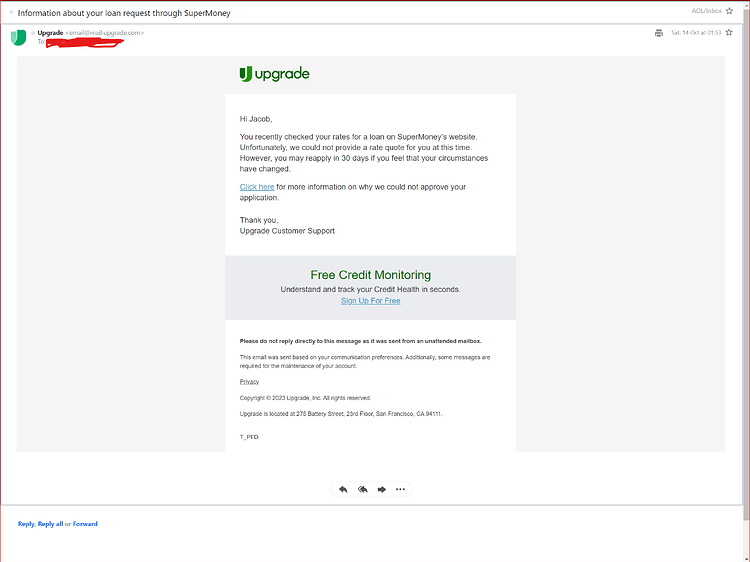
Task: Open the 'Click here' link
Action: pos(257,187)
